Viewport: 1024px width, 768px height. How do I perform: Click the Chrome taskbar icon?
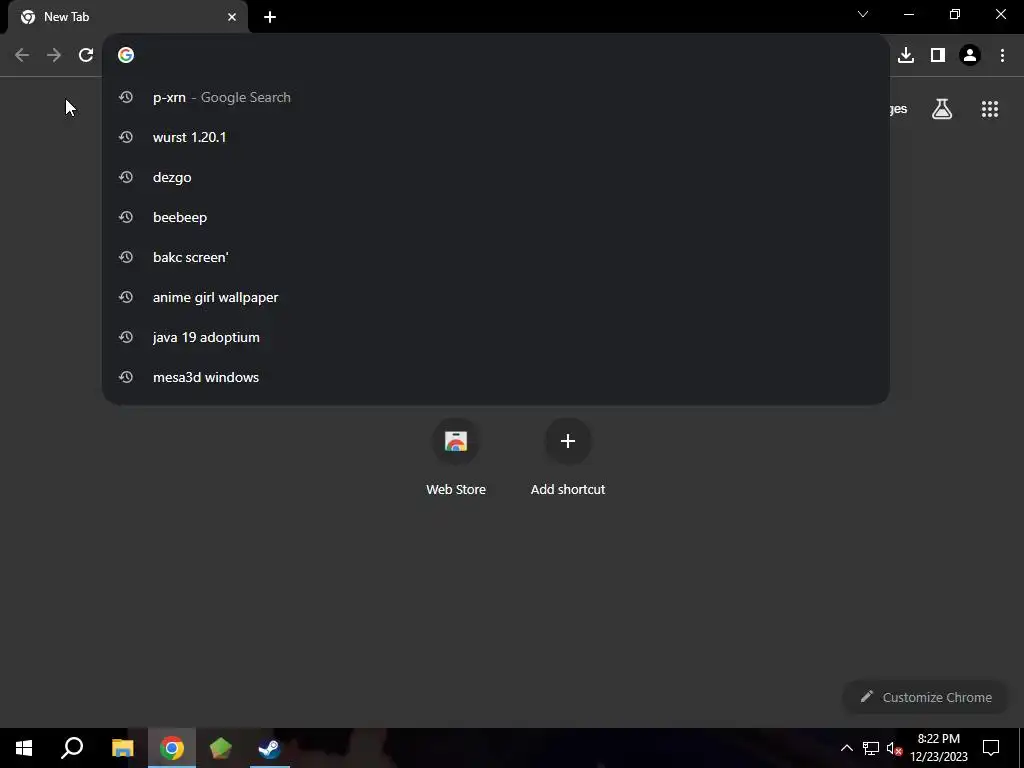(x=172, y=748)
